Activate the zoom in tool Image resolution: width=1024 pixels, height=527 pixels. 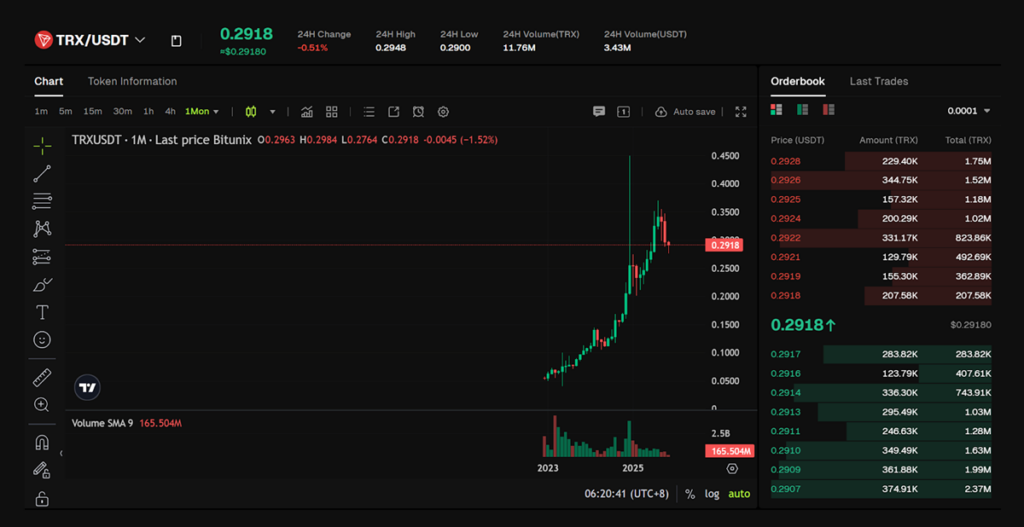(42, 405)
